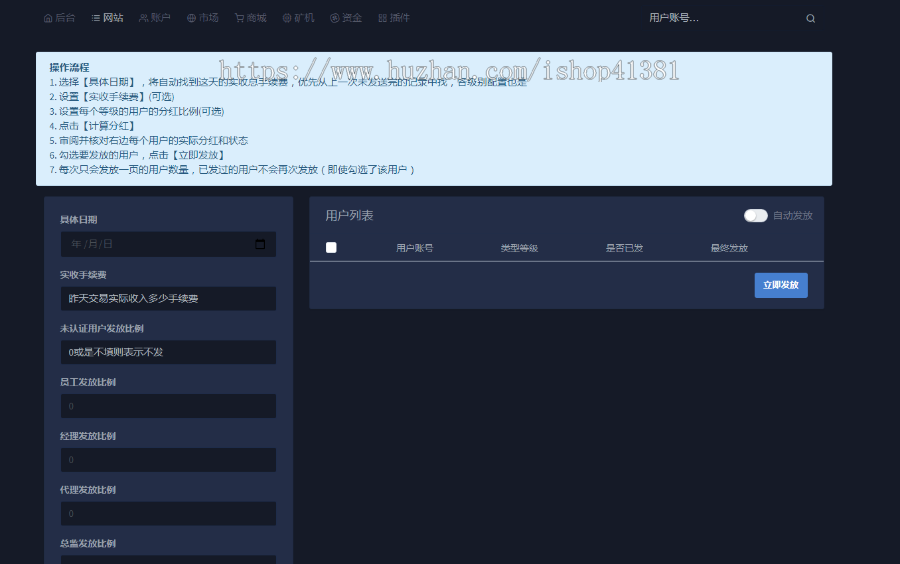Image resolution: width=900 pixels, height=564 pixels.
Task: Click the 类型等级 column header
Action: click(x=519, y=248)
